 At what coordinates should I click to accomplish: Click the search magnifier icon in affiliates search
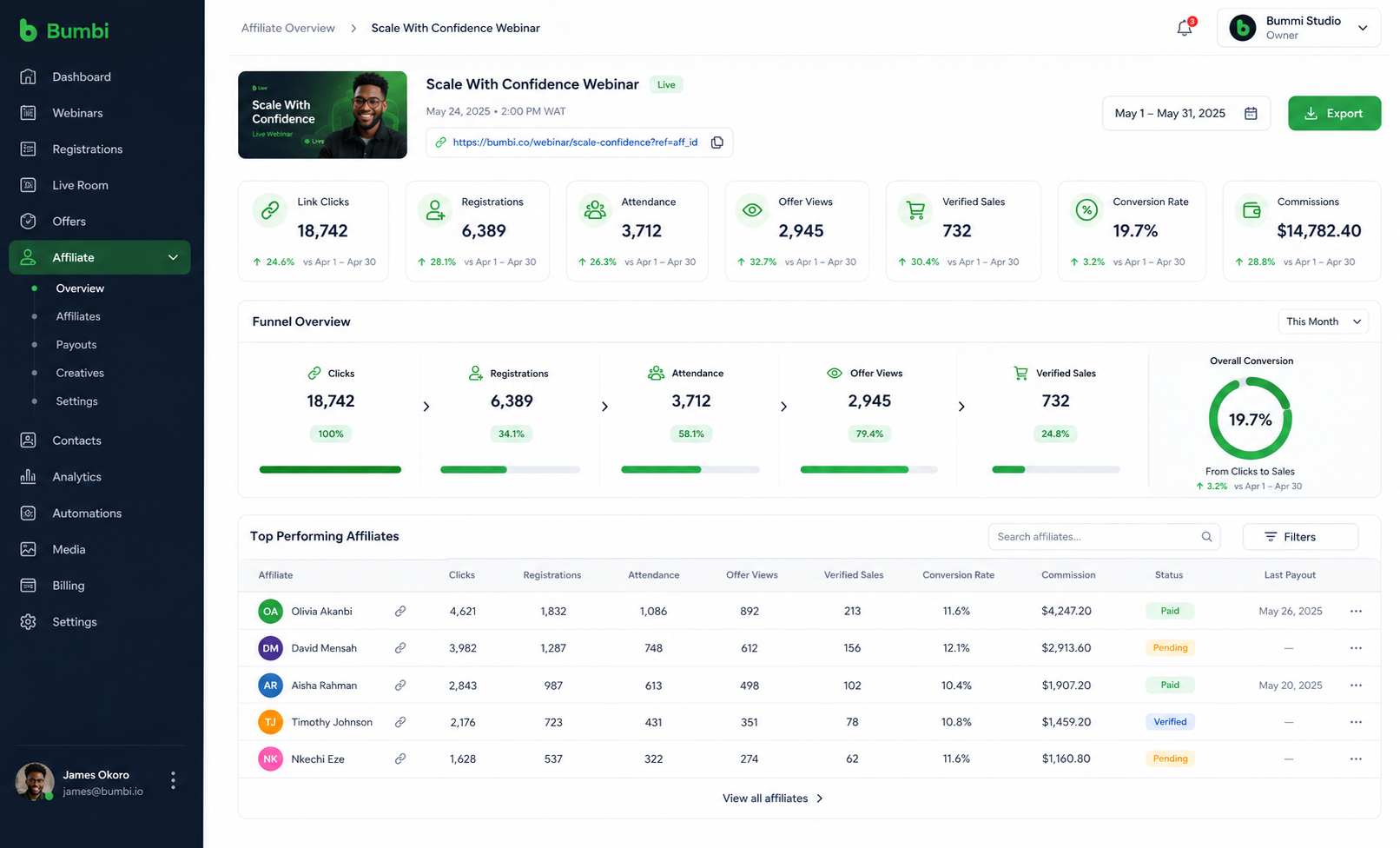coord(1206,537)
